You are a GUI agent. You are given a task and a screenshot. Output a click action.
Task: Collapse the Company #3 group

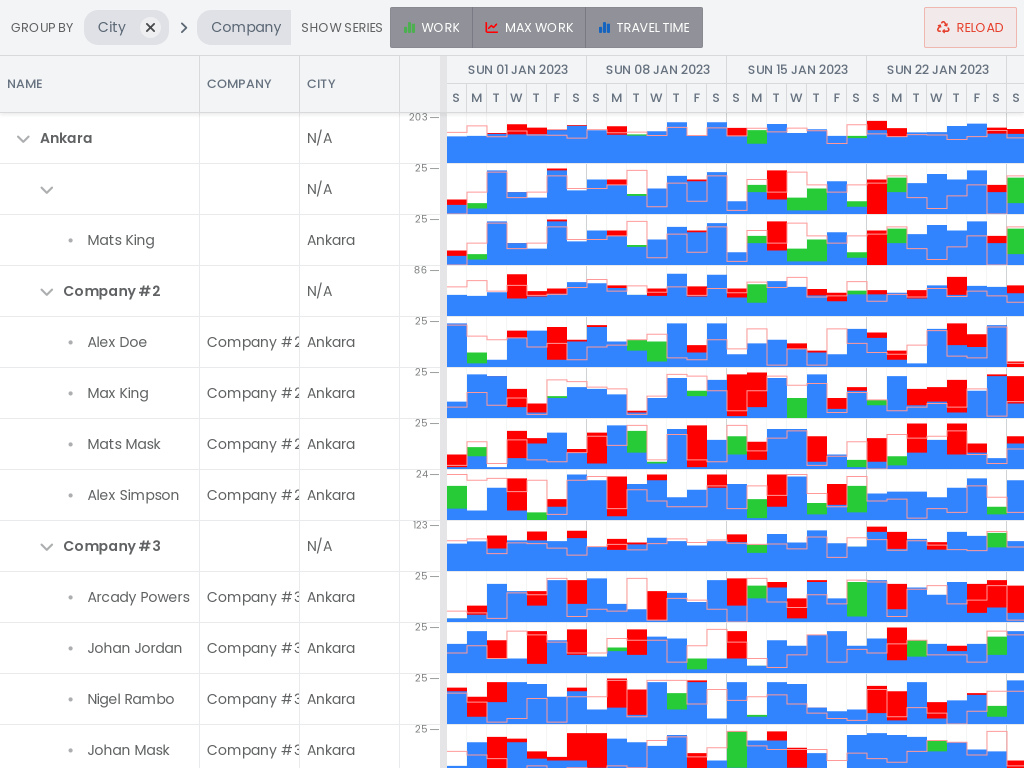point(47,546)
